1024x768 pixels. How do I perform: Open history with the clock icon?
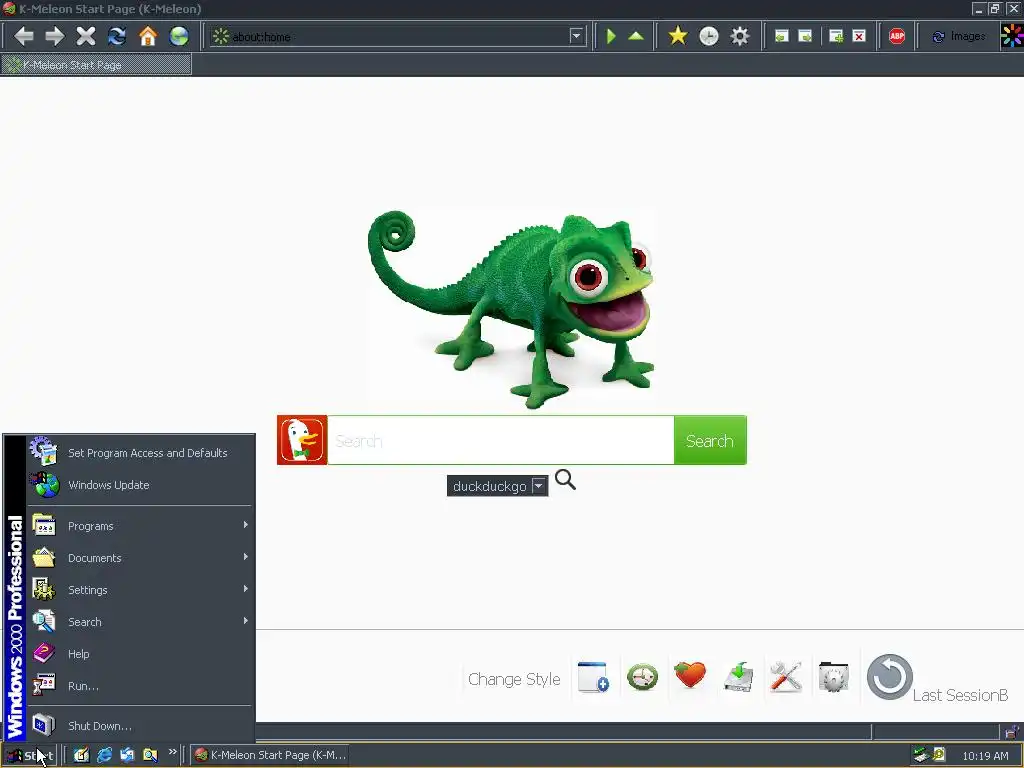pos(709,36)
